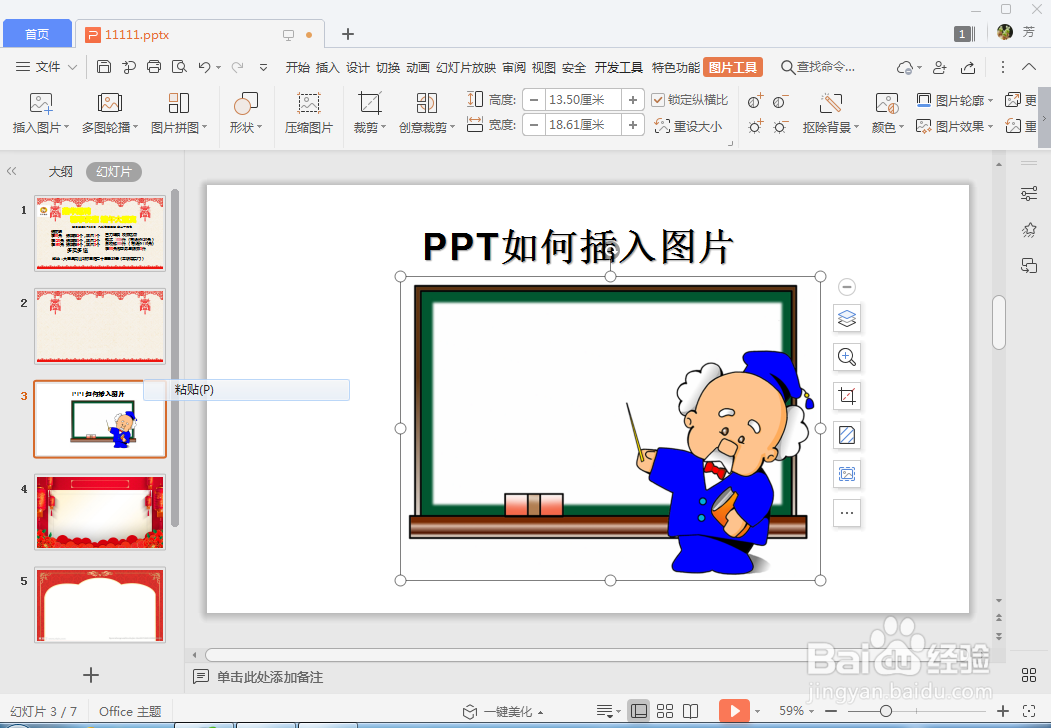Switch to the 图片工具 ribbon tab

tap(734, 67)
